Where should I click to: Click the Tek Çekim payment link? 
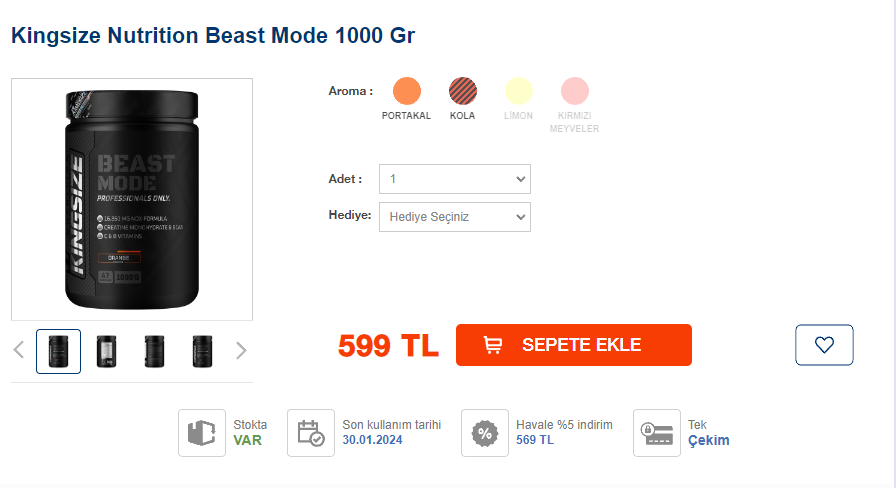point(708,440)
